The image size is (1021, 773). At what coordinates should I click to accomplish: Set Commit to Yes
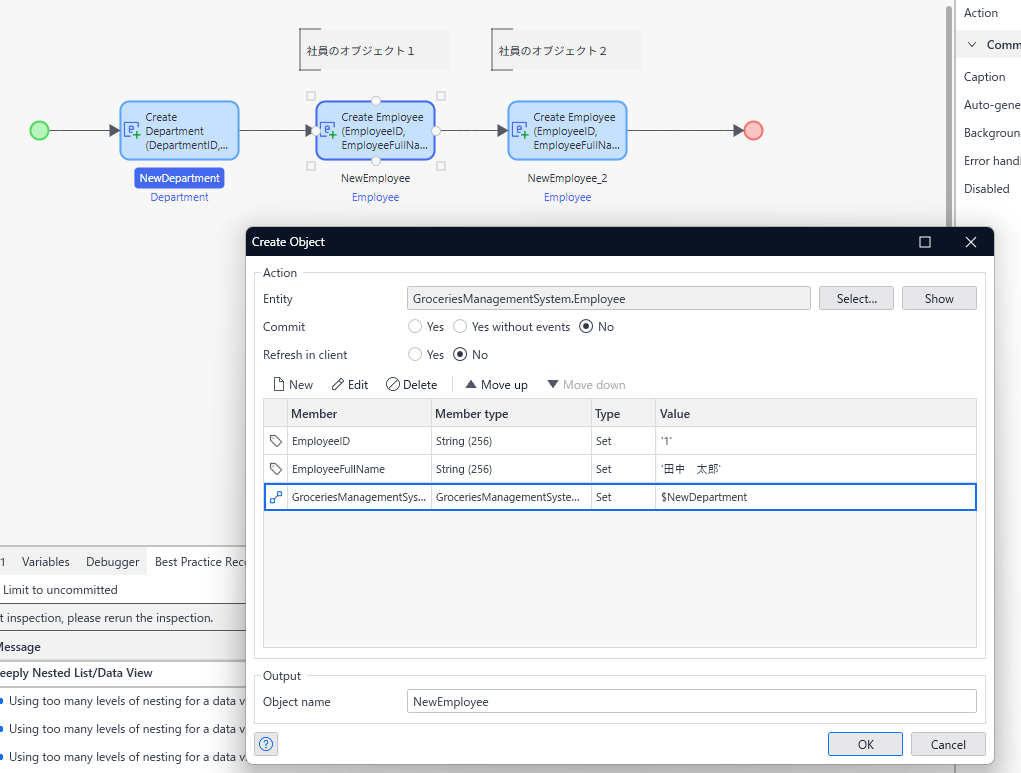[x=415, y=326]
